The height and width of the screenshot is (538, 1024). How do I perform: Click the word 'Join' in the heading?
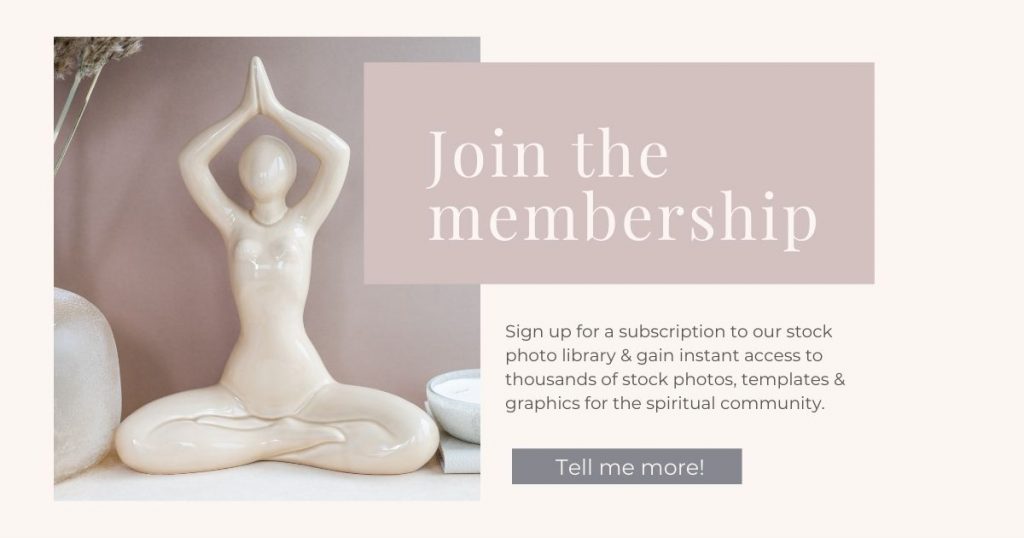[x=487, y=155]
